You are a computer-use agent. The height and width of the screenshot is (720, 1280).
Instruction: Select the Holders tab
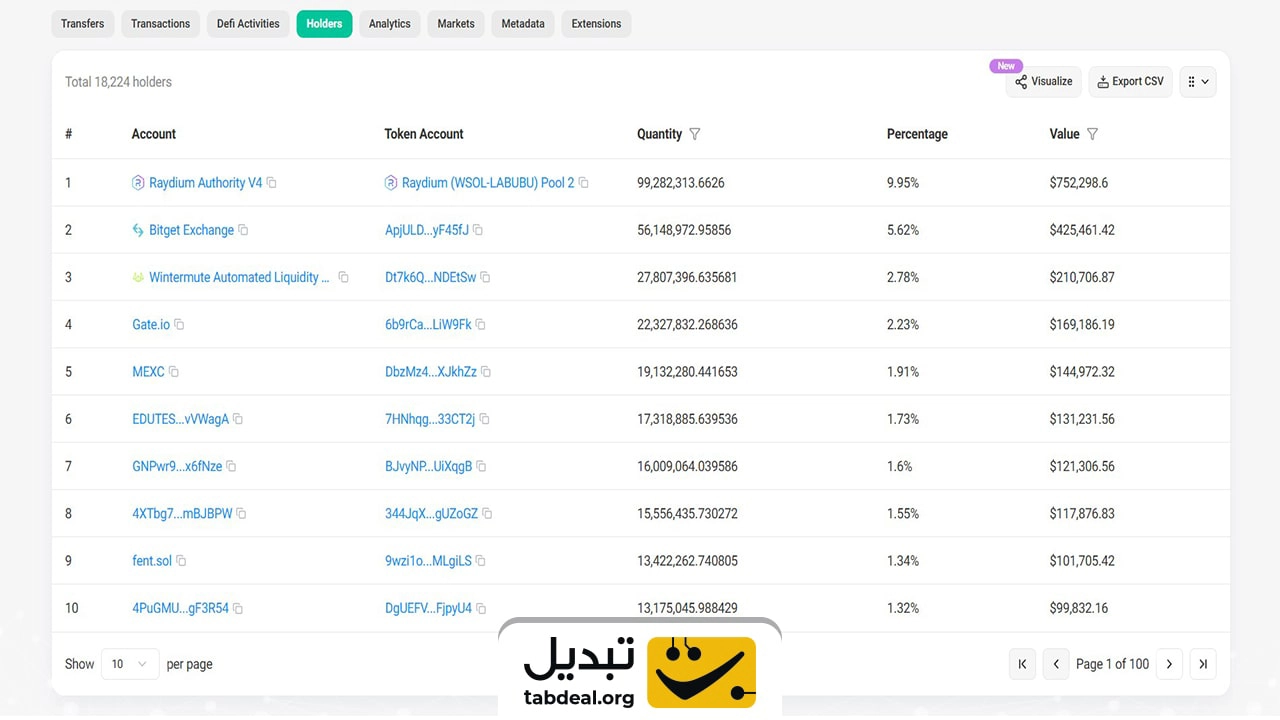[324, 24]
